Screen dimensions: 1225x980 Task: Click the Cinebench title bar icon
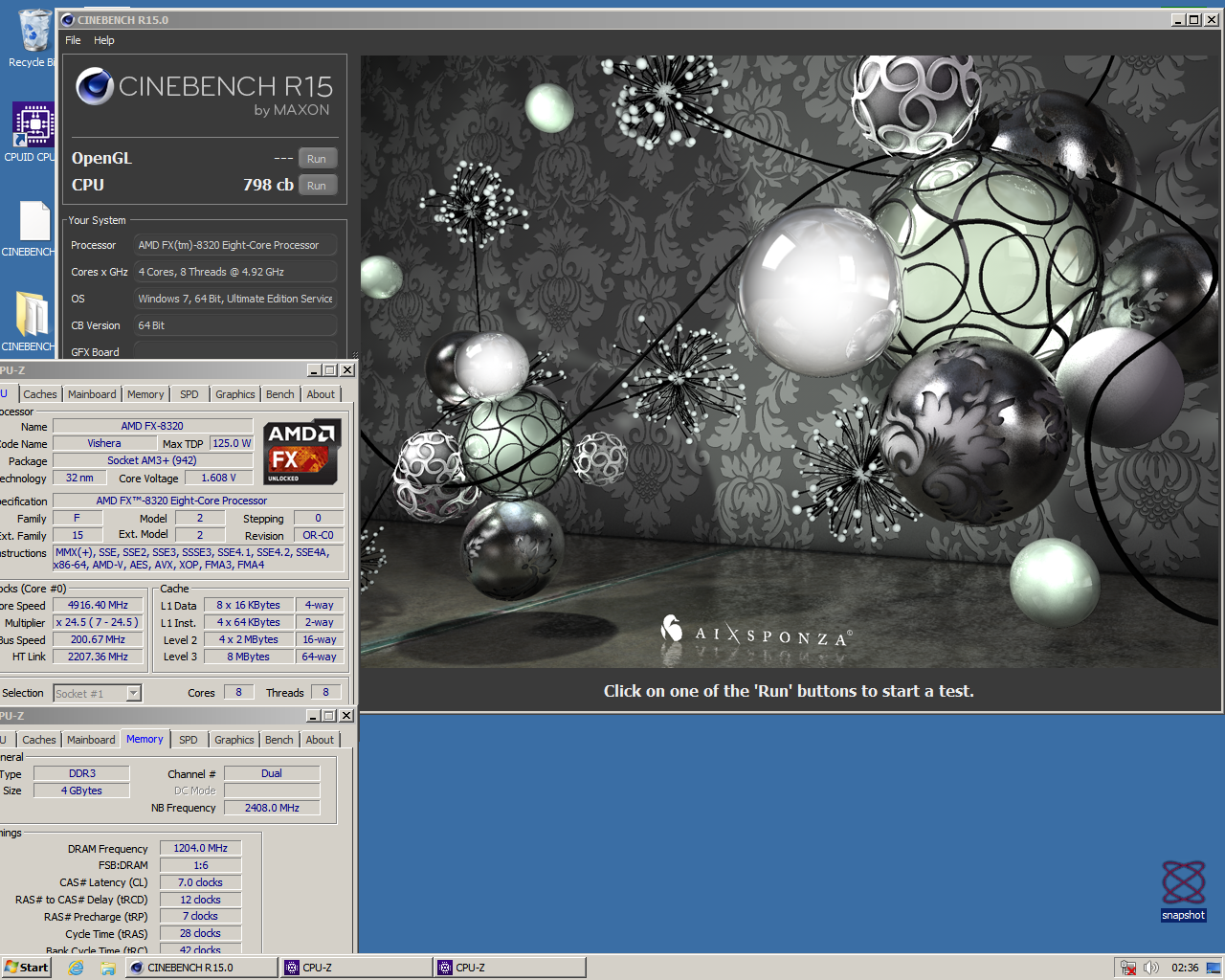tap(67, 19)
